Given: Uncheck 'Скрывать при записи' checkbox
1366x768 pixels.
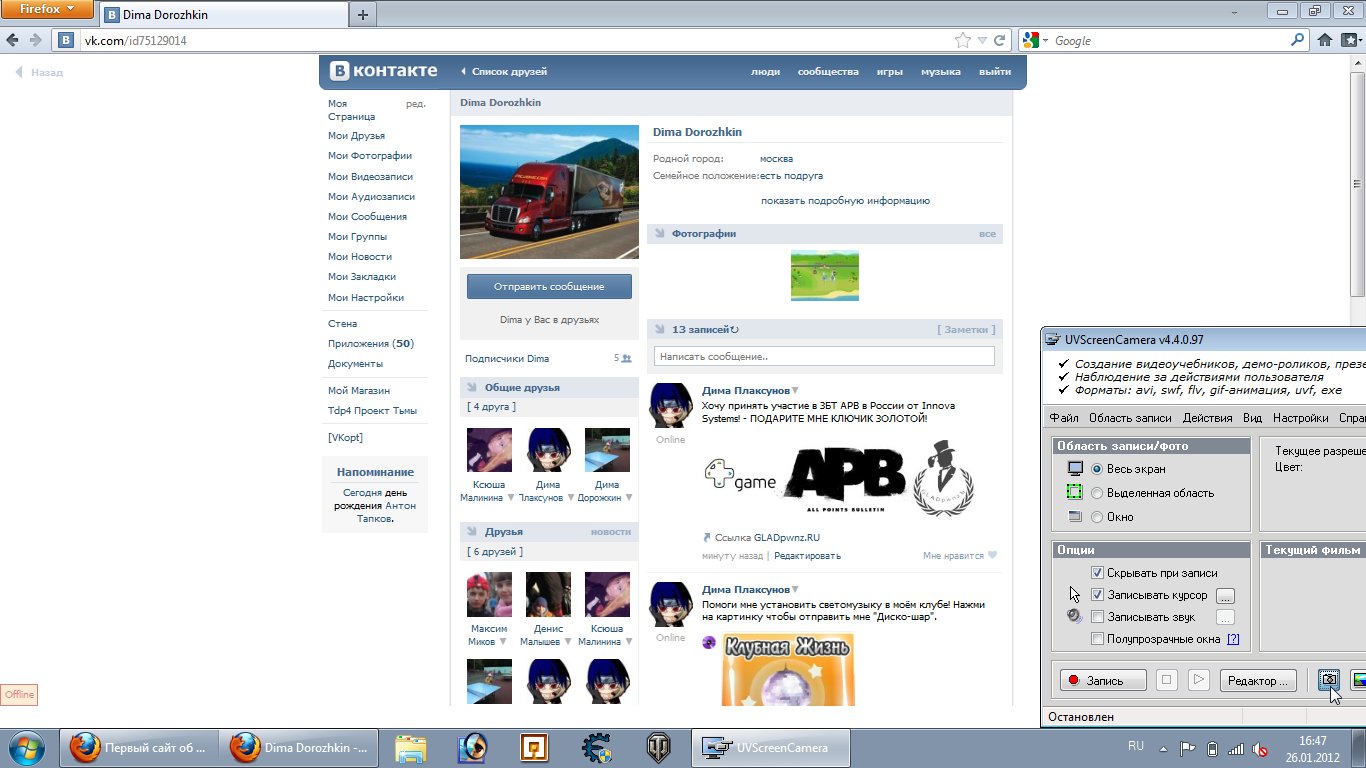Looking at the screenshot, I should coord(1097,573).
